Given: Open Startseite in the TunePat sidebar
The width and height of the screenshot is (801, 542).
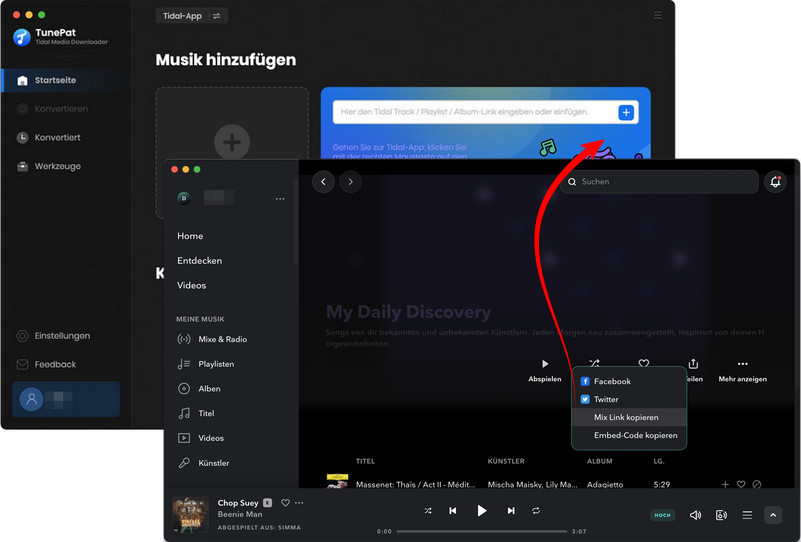Looking at the screenshot, I should tap(61, 80).
